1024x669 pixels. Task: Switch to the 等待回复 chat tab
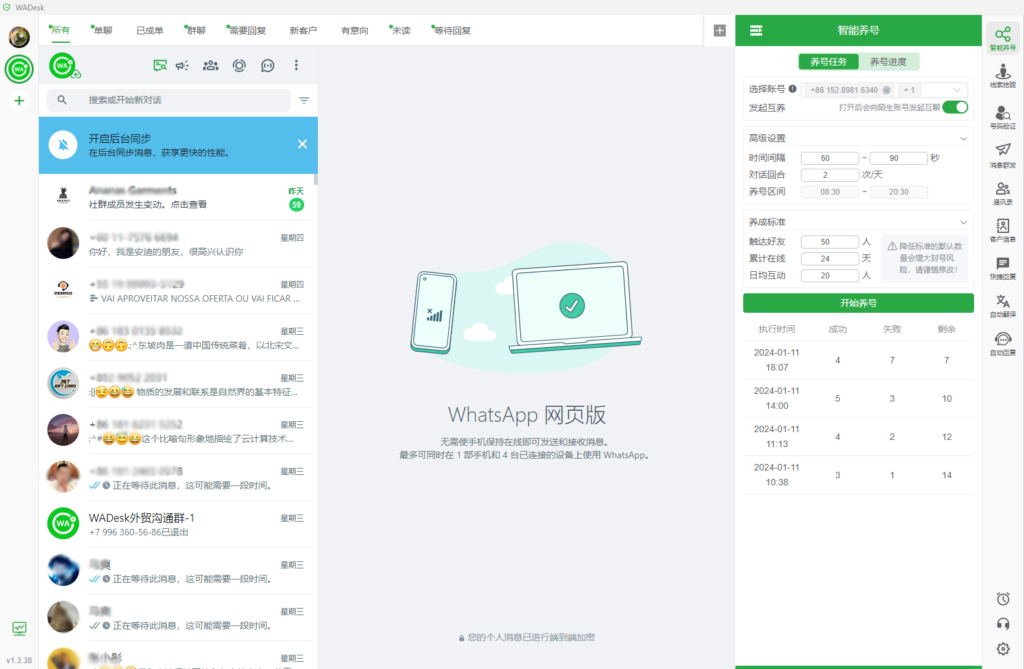coord(452,30)
